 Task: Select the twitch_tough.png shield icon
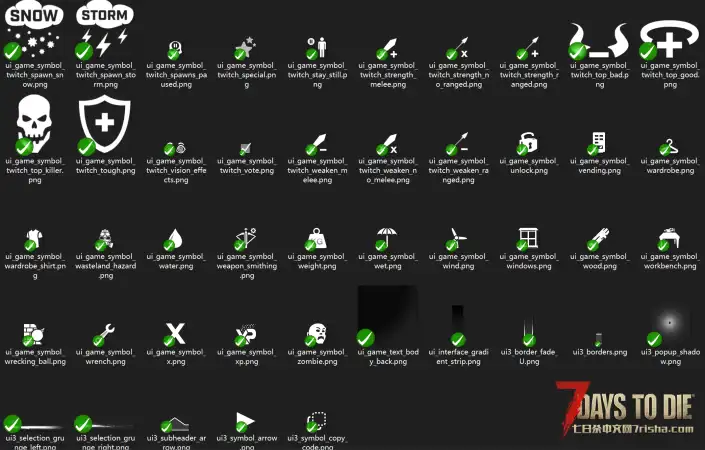coord(105,125)
